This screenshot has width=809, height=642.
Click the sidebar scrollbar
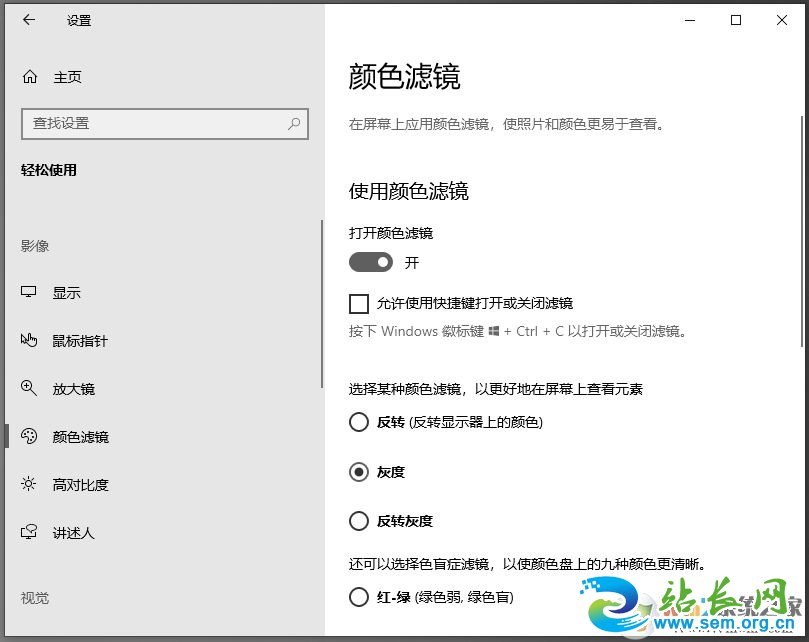click(320, 300)
